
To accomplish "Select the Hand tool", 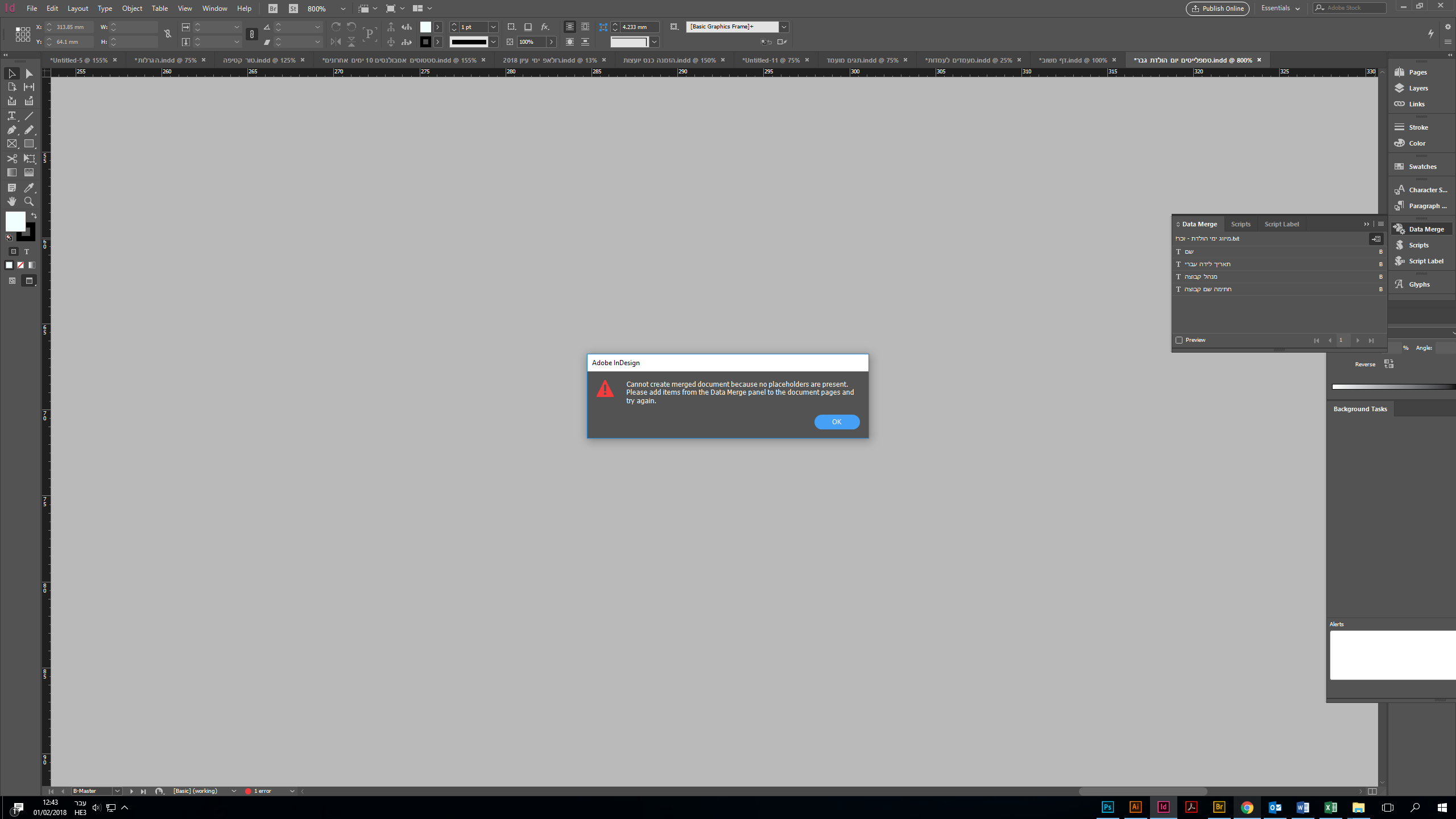I will point(11,201).
